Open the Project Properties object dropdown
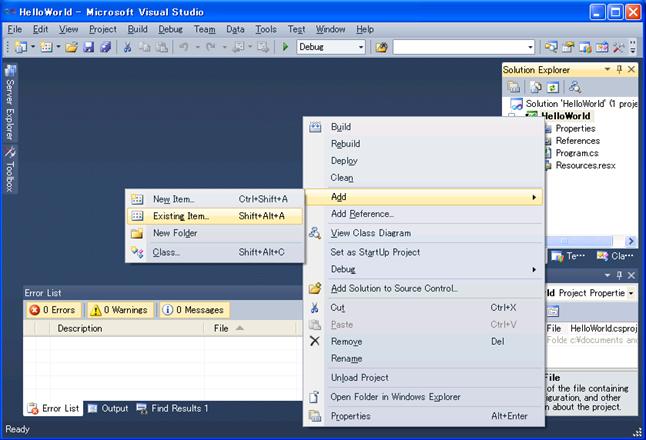Screen dimensions: 646x440 (632, 293)
